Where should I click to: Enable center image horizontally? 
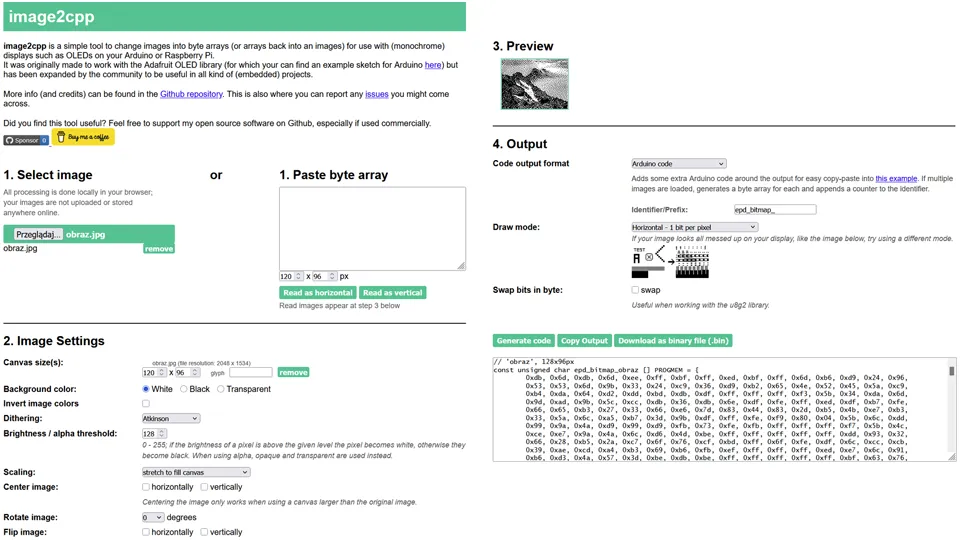tap(146, 487)
